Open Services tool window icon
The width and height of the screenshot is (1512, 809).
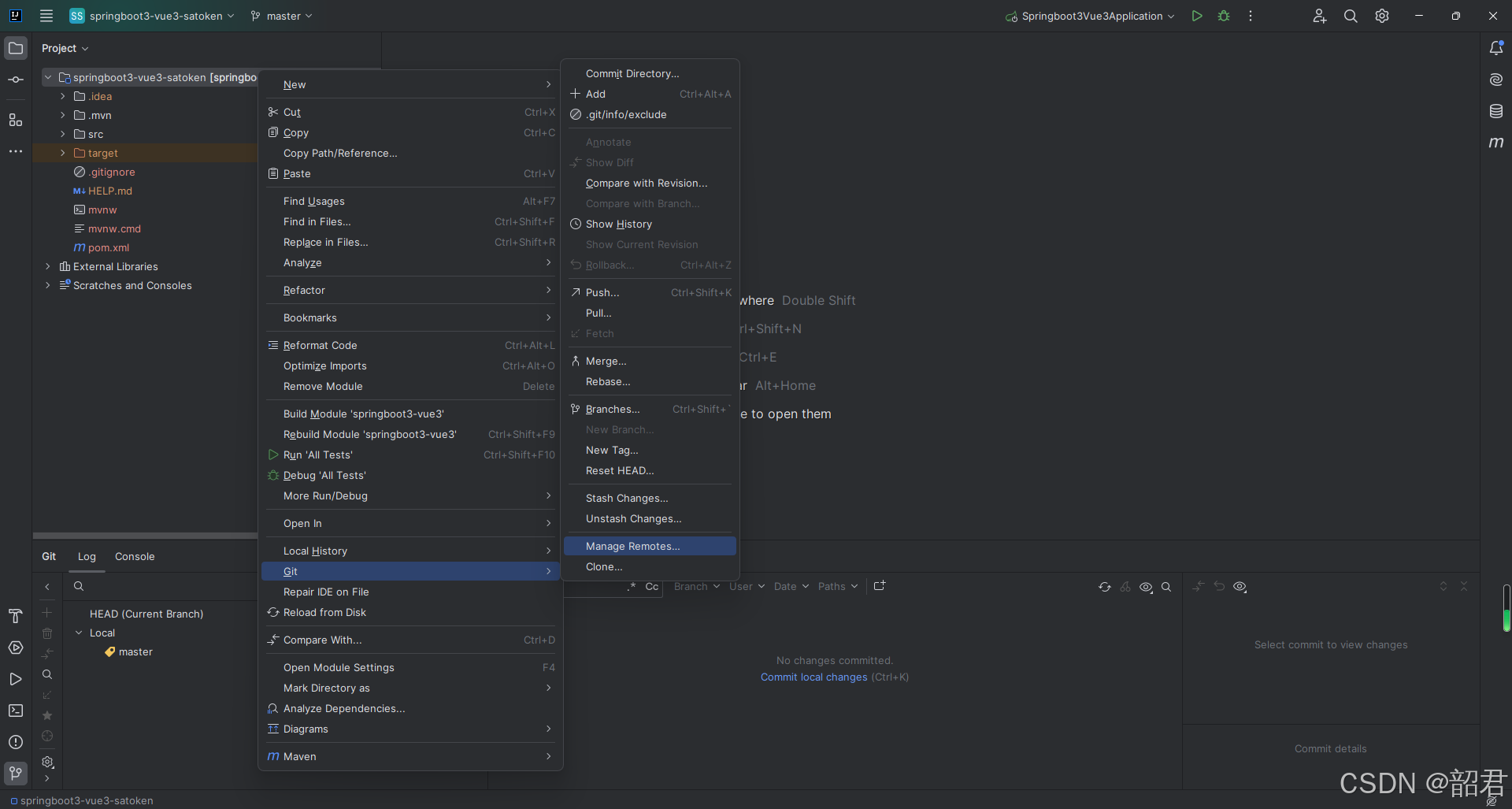16,648
